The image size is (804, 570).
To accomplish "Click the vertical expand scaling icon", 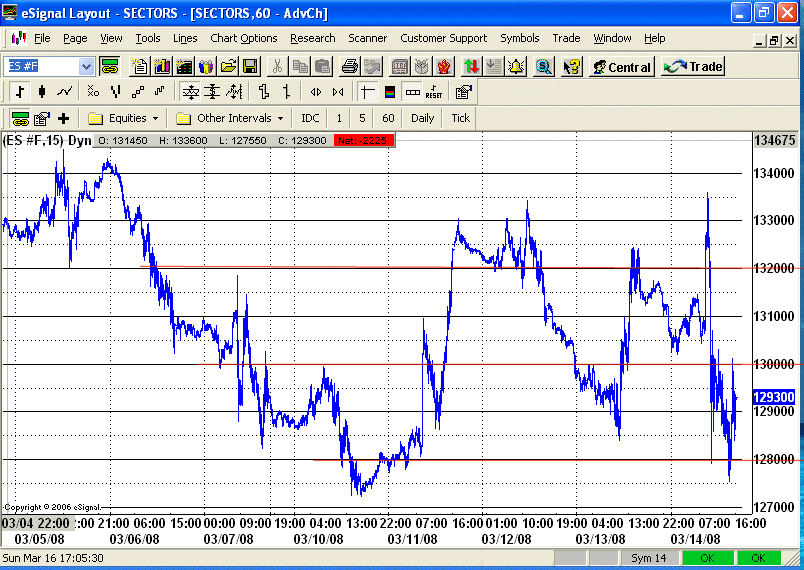I will click(x=234, y=92).
